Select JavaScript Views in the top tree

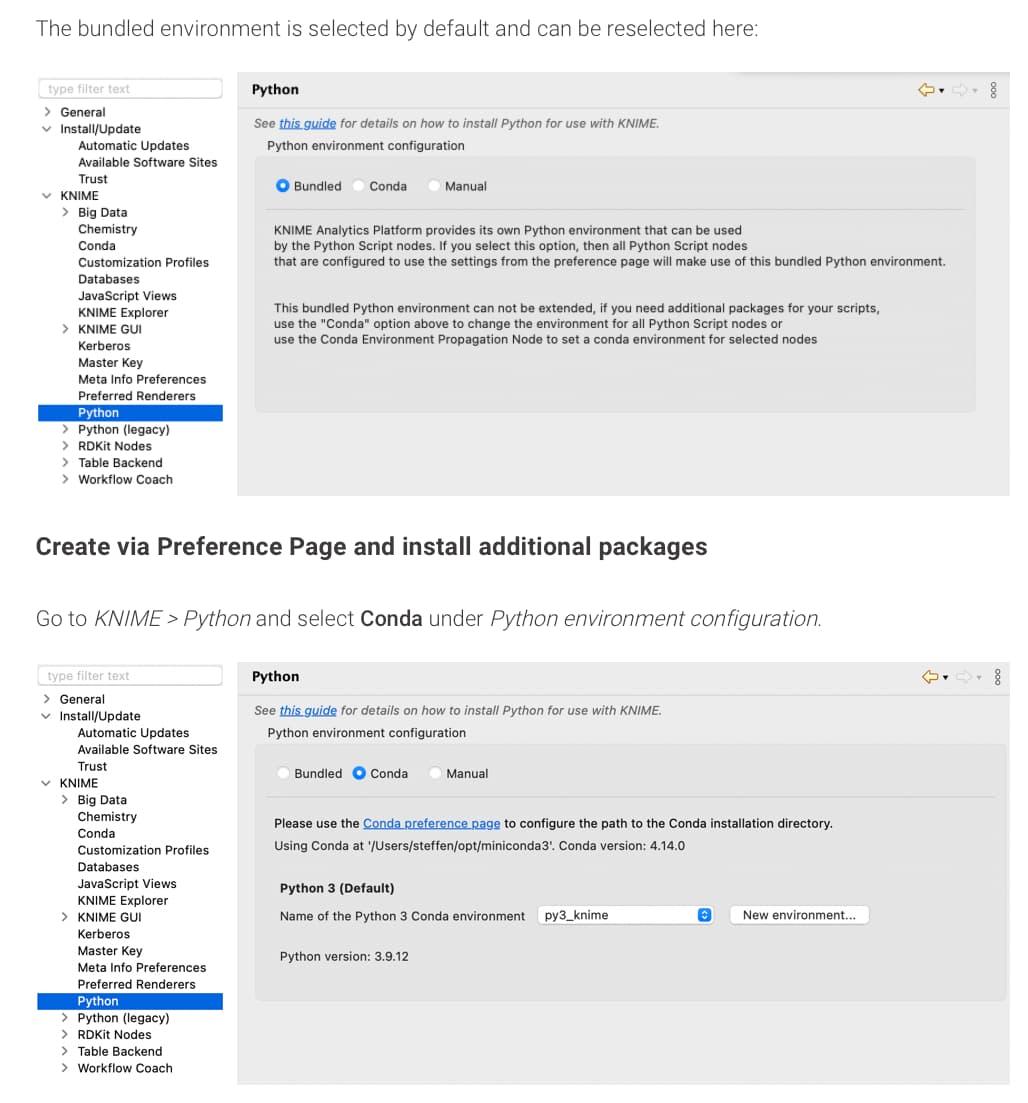pos(127,296)
